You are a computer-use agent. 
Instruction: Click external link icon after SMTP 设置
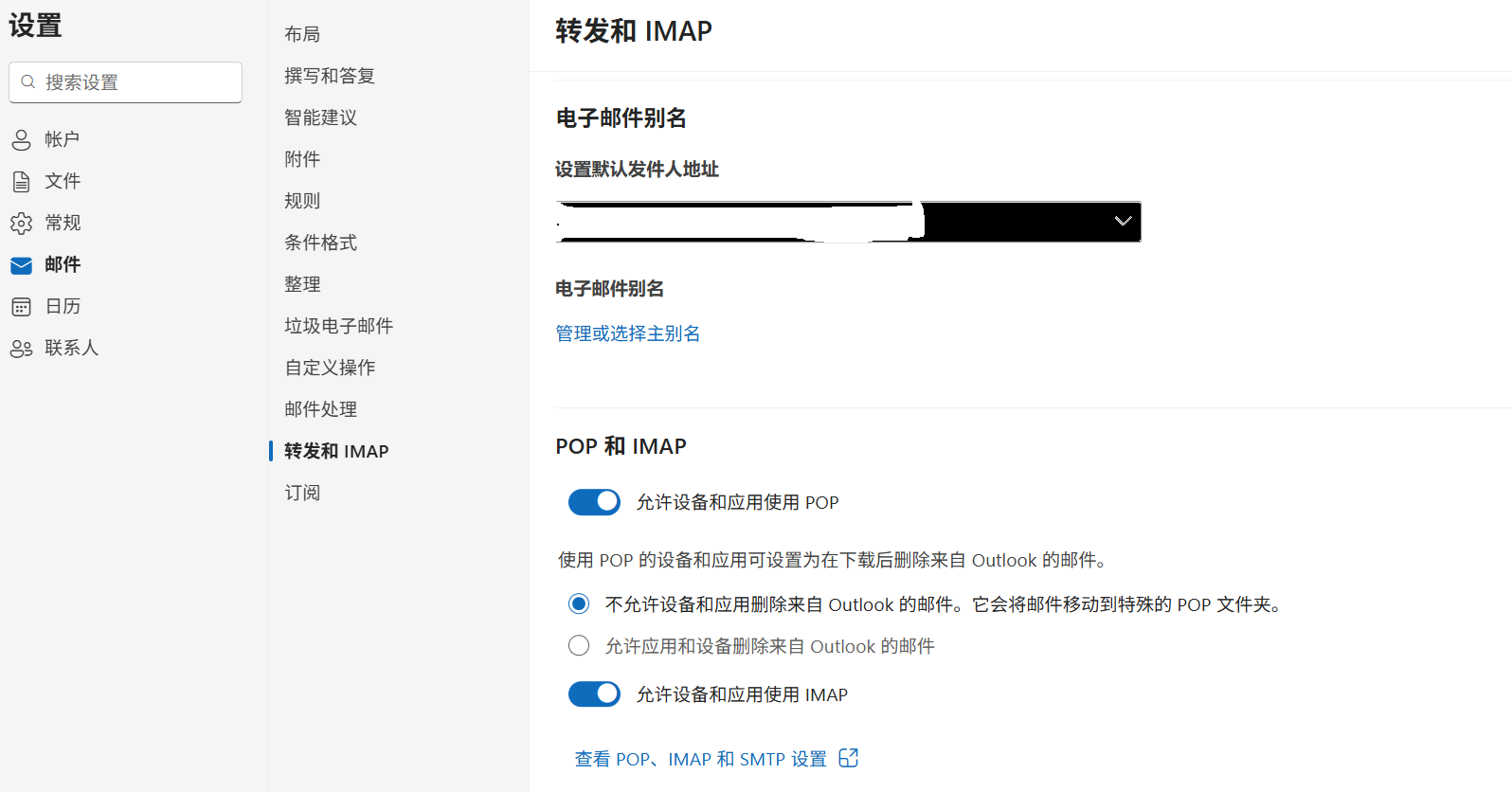point(849,758)
